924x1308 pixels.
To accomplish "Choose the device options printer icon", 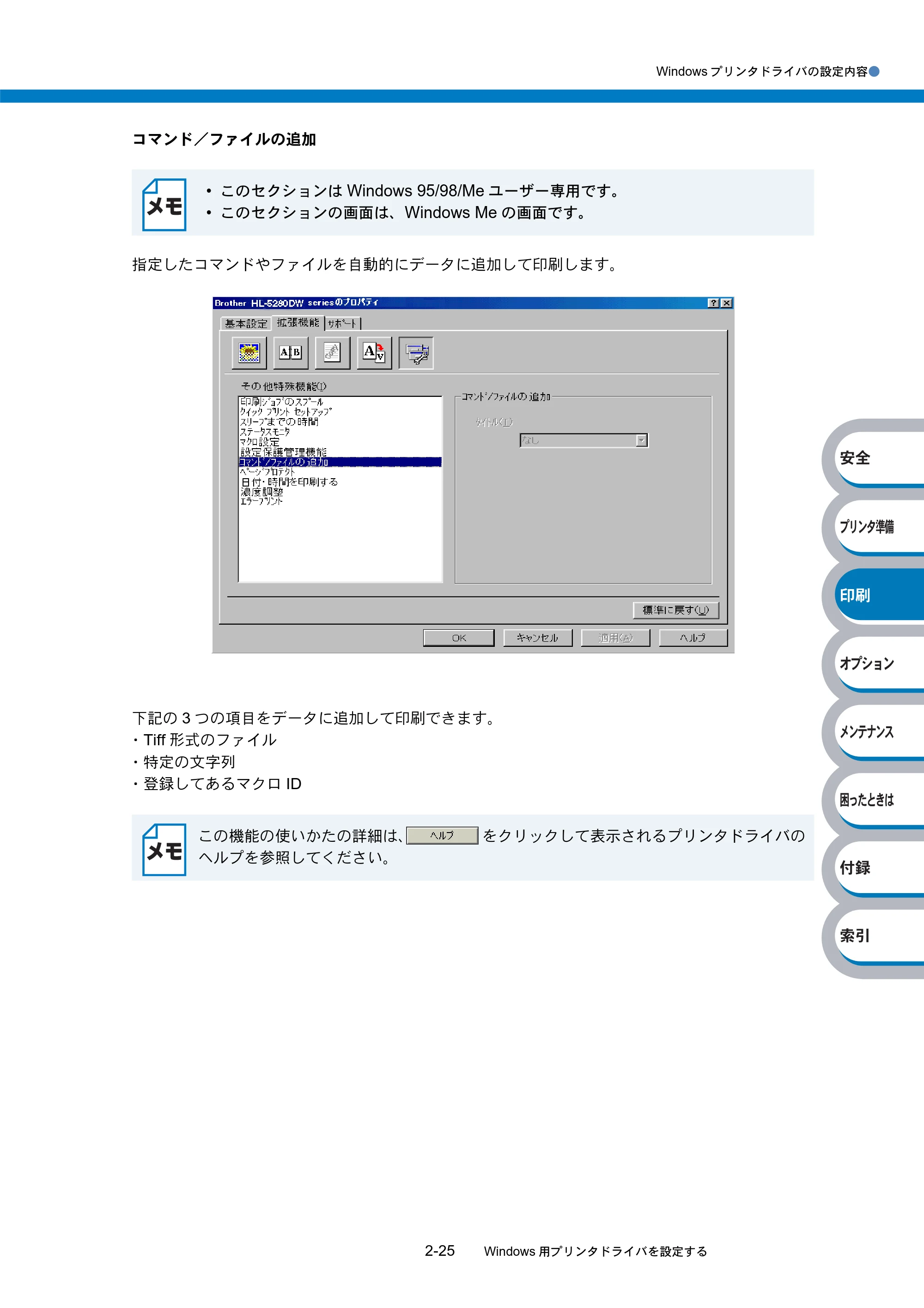I will [x=416, y=353].
